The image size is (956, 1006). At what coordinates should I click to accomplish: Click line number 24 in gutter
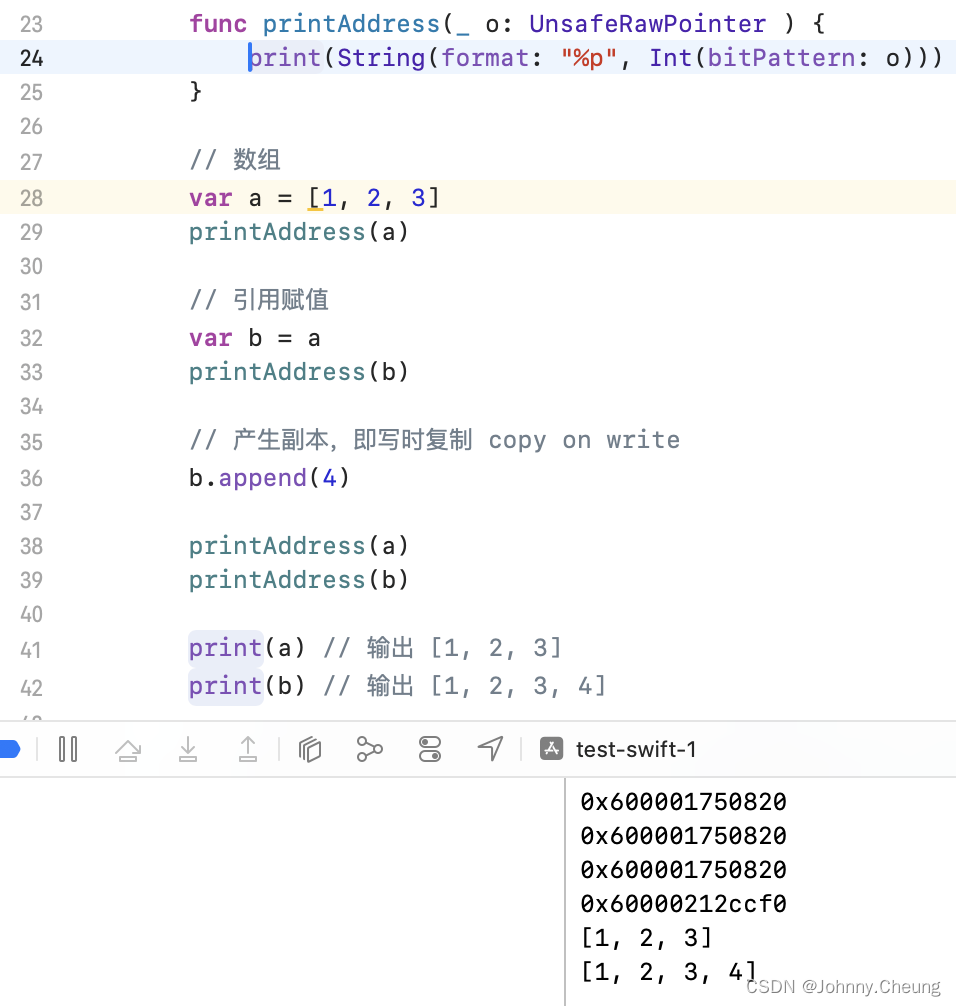[x=31, y=58]
